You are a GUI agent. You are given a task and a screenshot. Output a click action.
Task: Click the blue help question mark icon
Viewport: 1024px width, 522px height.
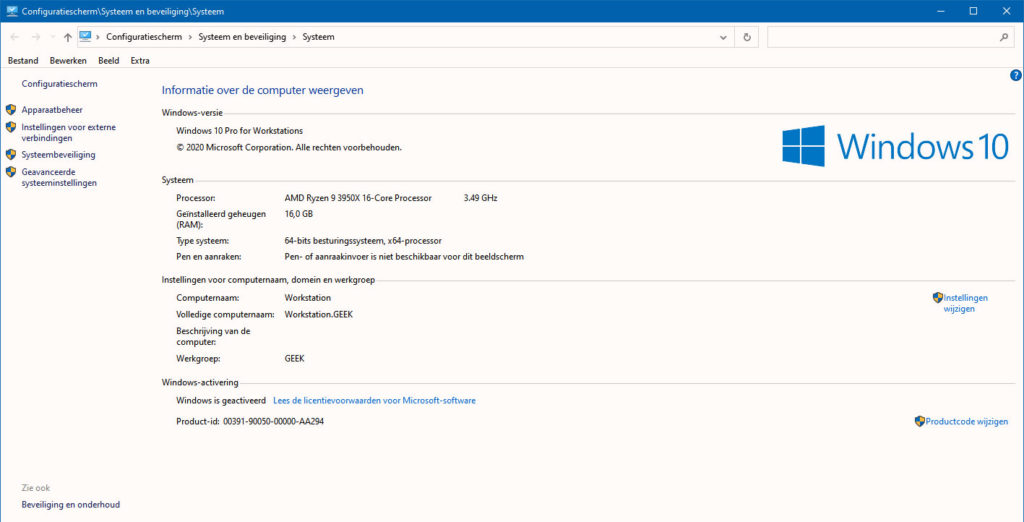click(1016, 76)
